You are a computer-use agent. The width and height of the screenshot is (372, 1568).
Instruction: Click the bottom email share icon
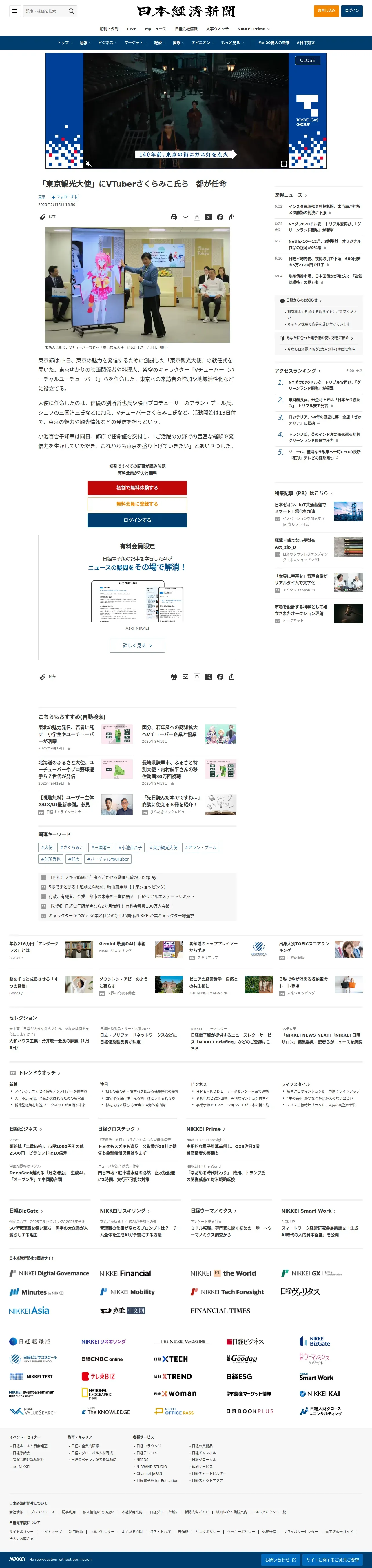185,677
